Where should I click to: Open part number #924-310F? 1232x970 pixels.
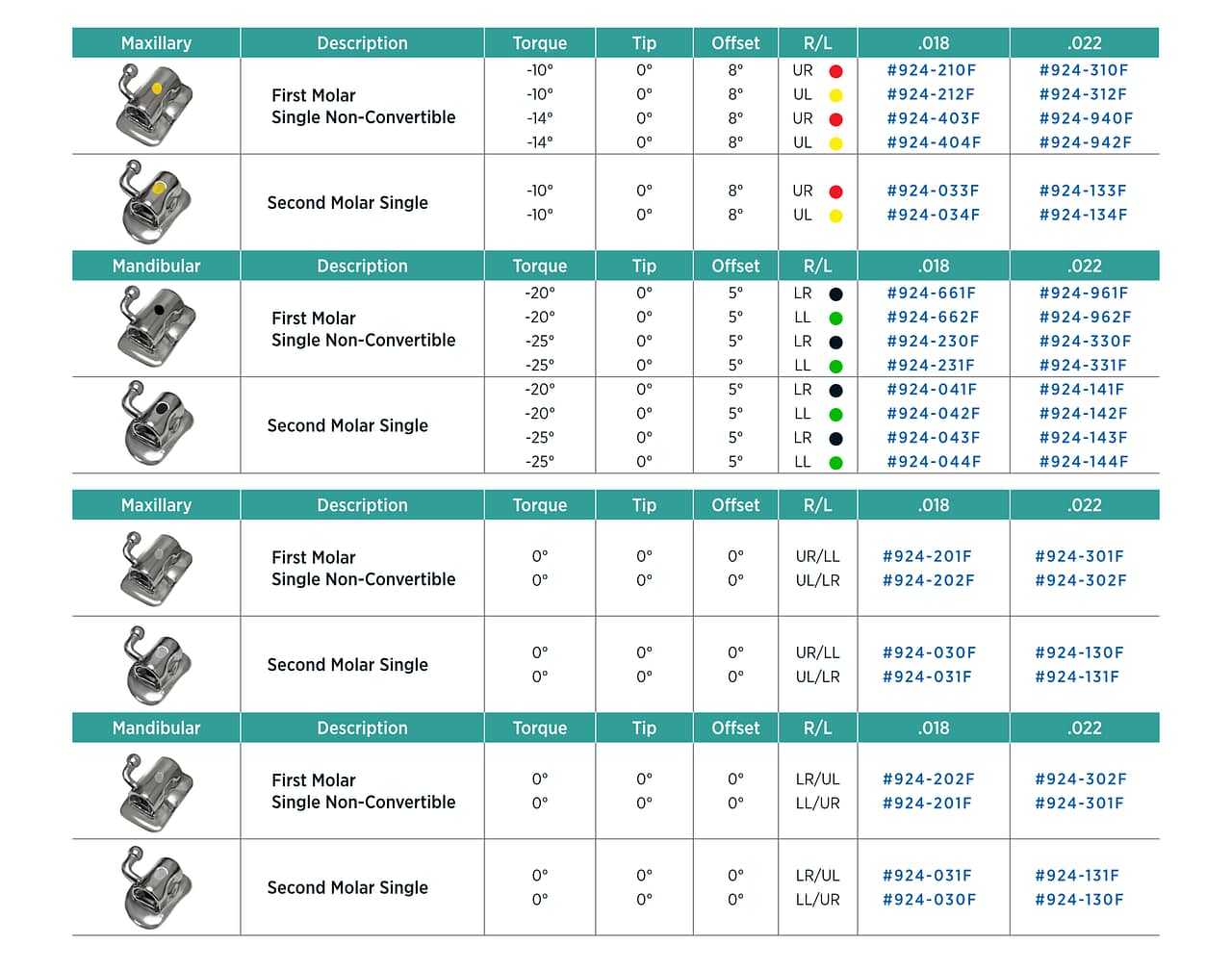[x=1084, y=70]
